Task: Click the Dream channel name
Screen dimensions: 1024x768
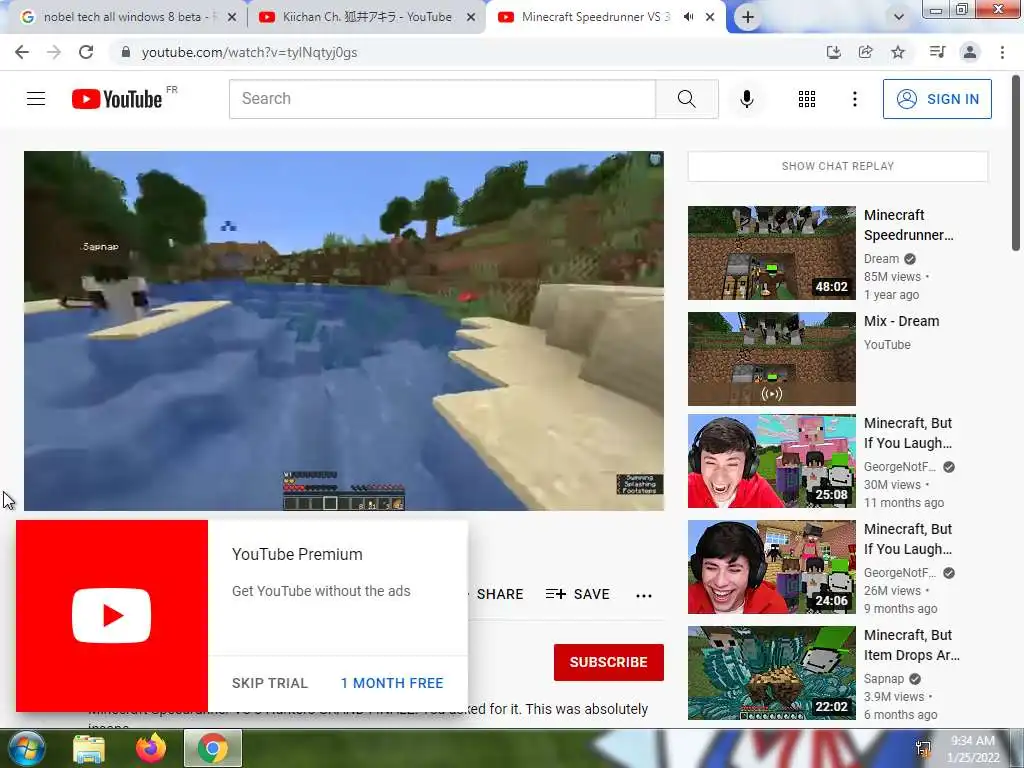Action: click(x=881, y=259)
